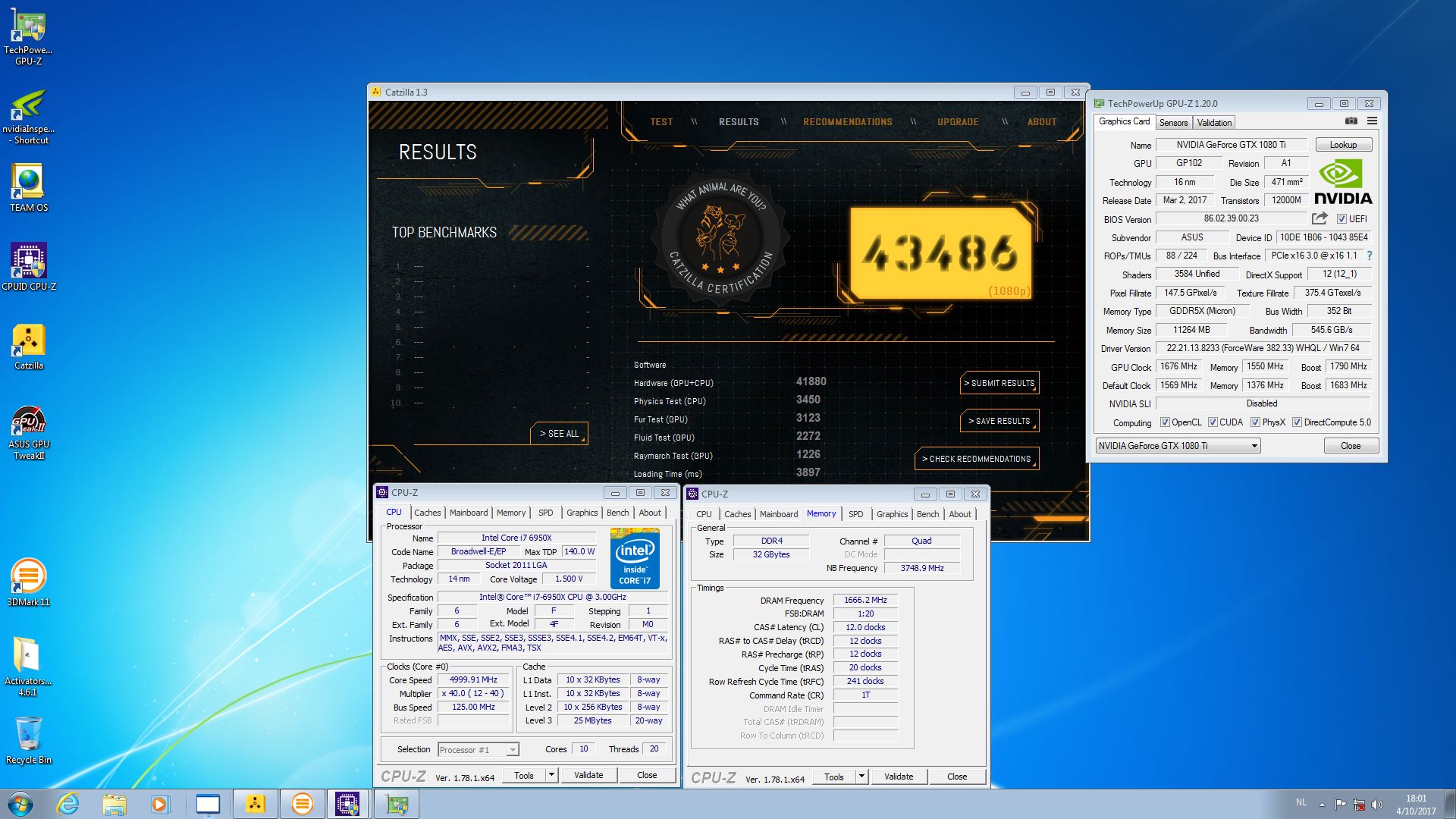Expand Tools dropdown arrow in left CPU-Z
The width and height of the screenshot is (1456, 819).
pyautogui.click(x=551, y=775)
